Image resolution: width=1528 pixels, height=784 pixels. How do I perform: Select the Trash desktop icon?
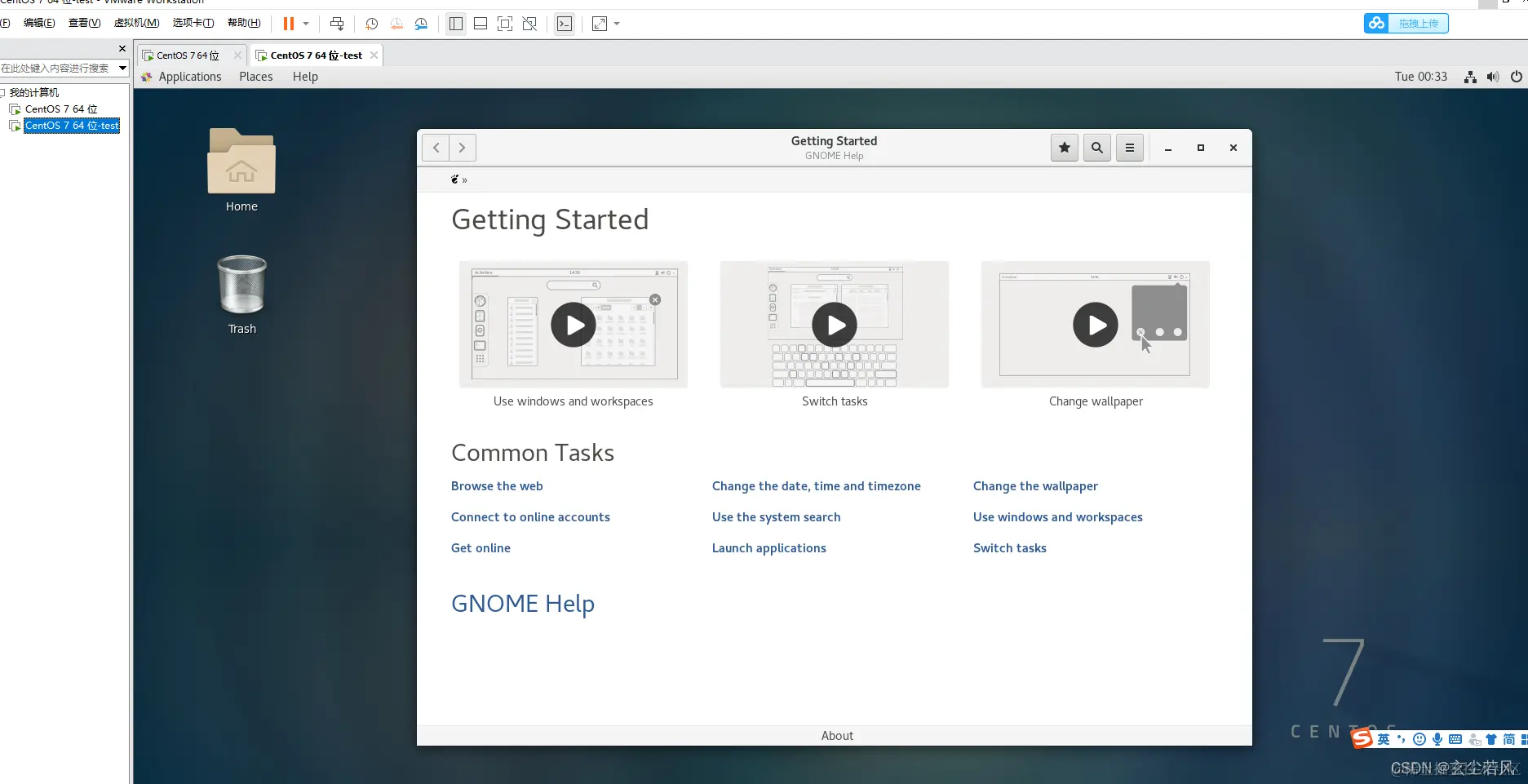pos(242,295)
